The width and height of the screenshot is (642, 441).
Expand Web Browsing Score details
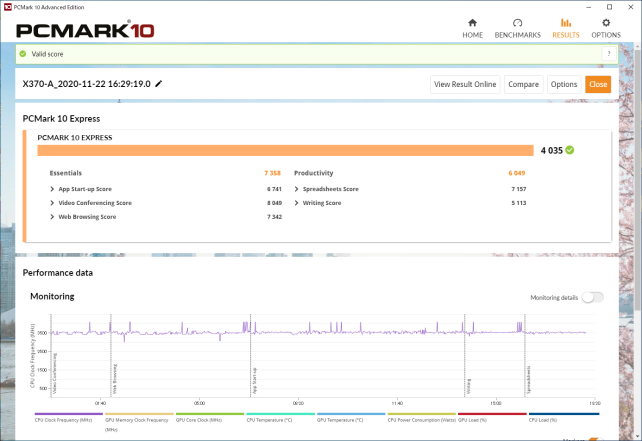pyautogui.click(x=52, y=217)
